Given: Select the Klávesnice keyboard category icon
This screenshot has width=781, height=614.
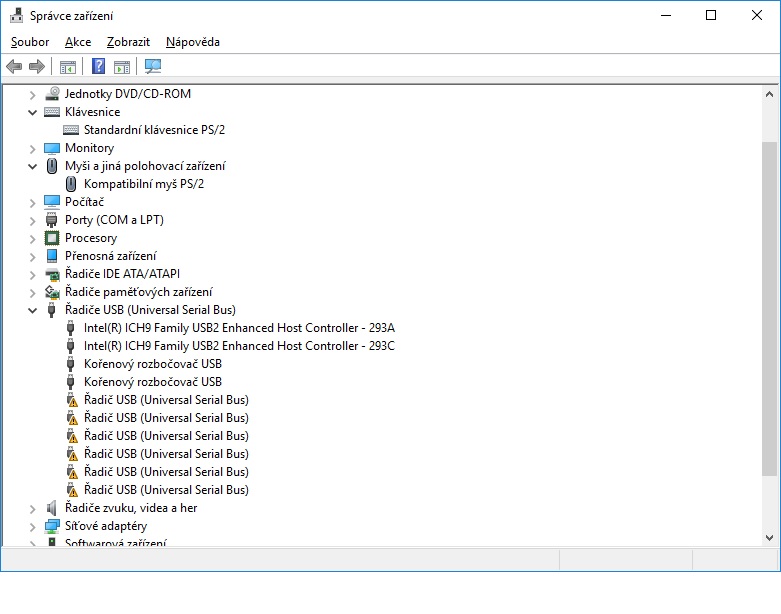Looking at the screenshot, I should click(x=52, y=112).
